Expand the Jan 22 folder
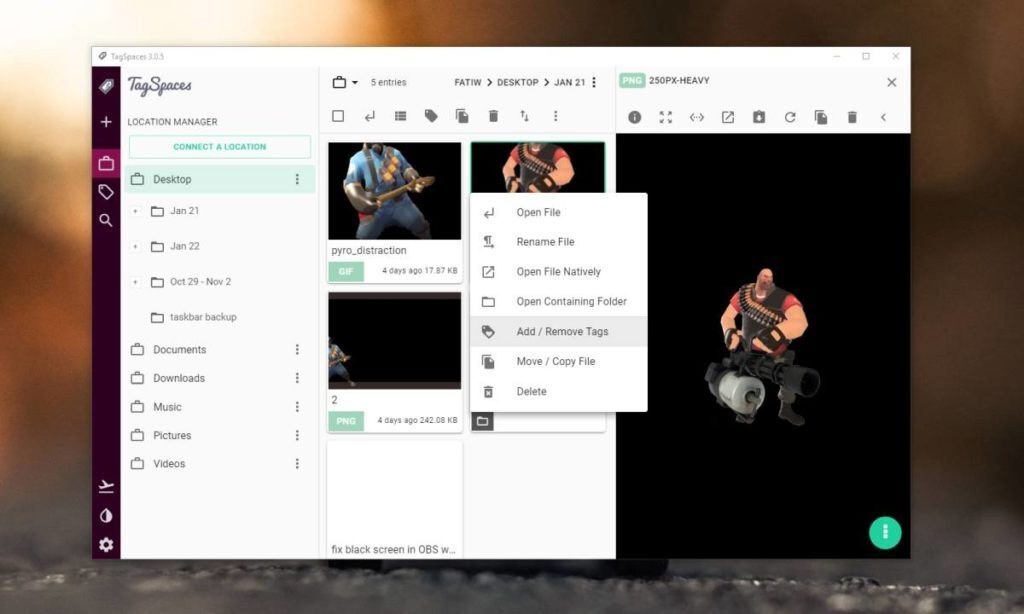Viewport: 1024px width, 614px height. (x=136, y=246)
